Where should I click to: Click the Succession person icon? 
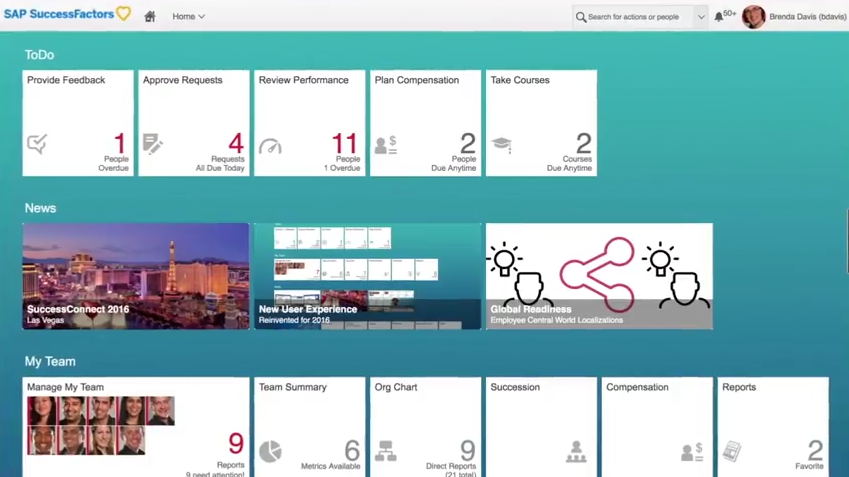pos(576,453)
